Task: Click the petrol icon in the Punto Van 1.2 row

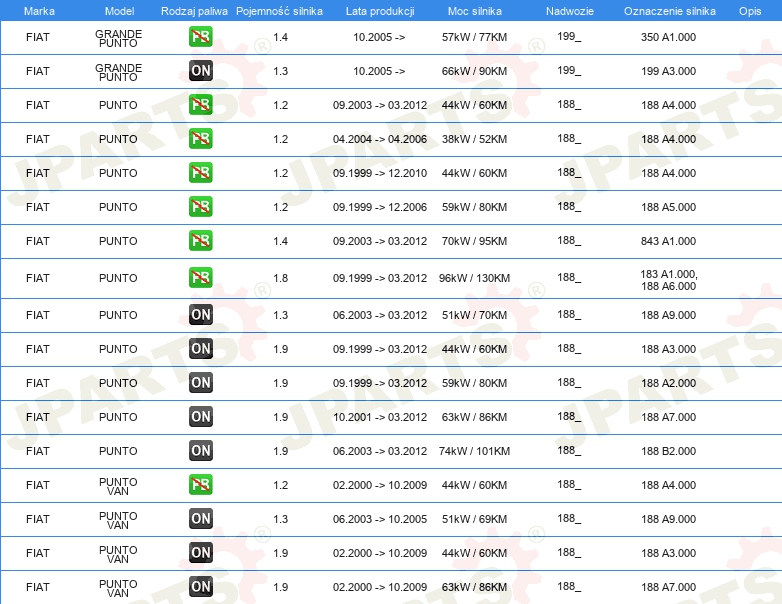Action: (200, 484)
